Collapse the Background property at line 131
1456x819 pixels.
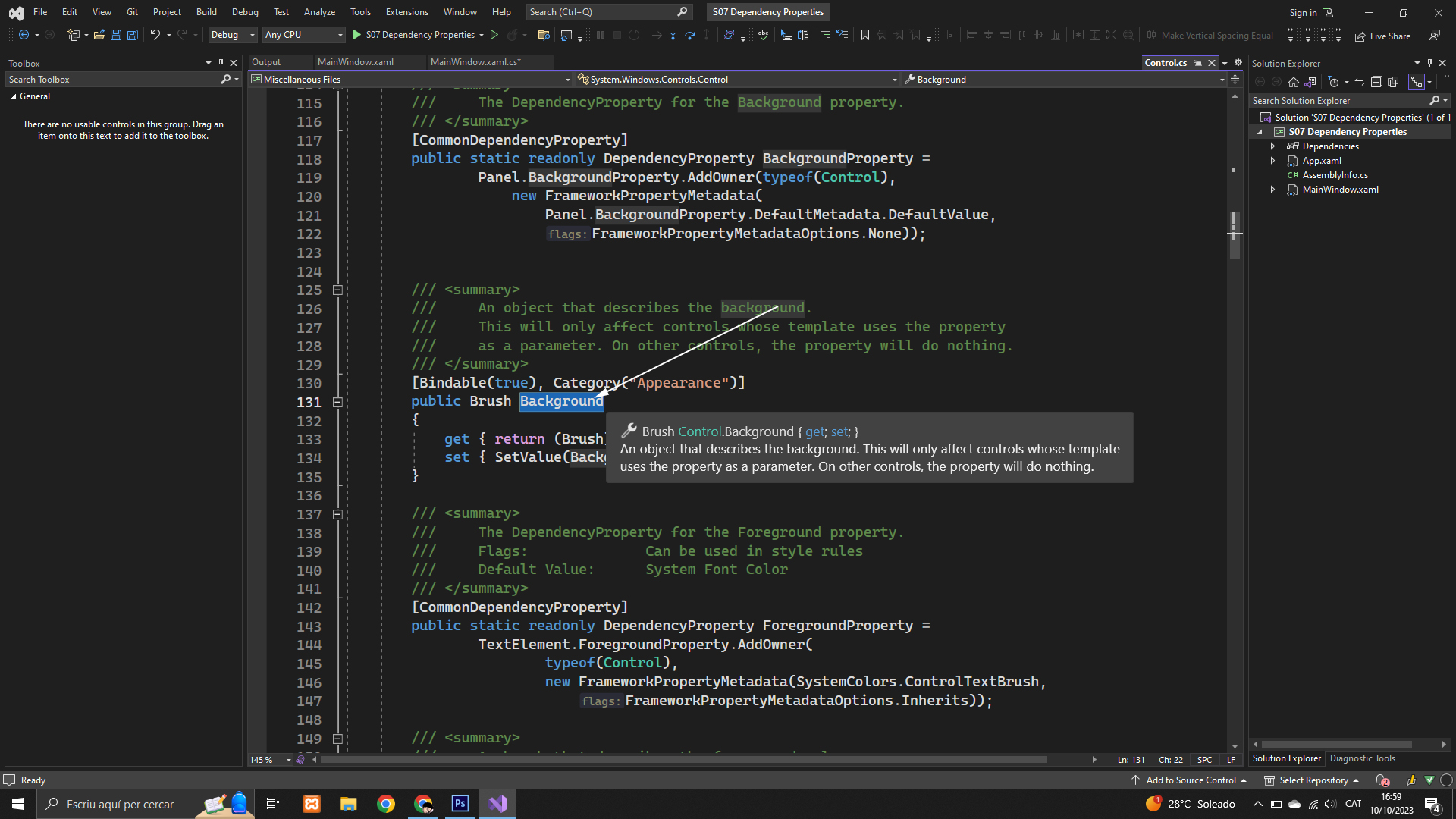tap(337, 402)
